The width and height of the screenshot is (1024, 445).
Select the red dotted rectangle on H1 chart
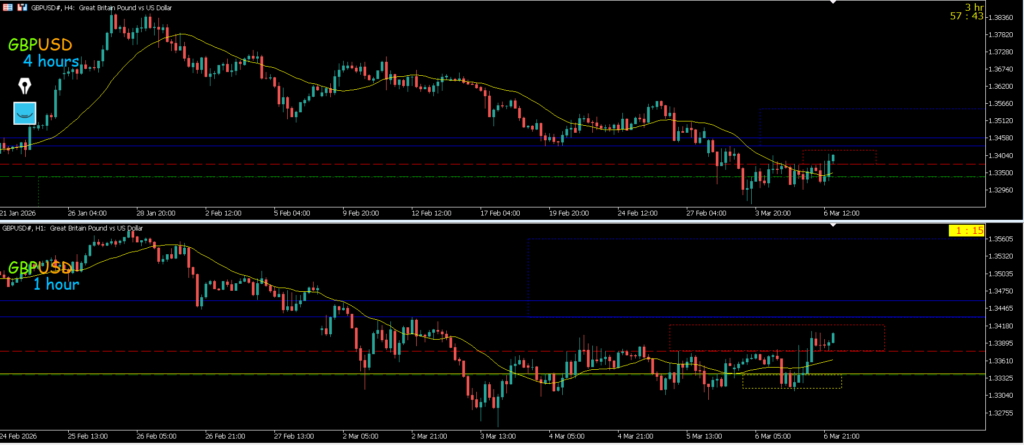776,337
